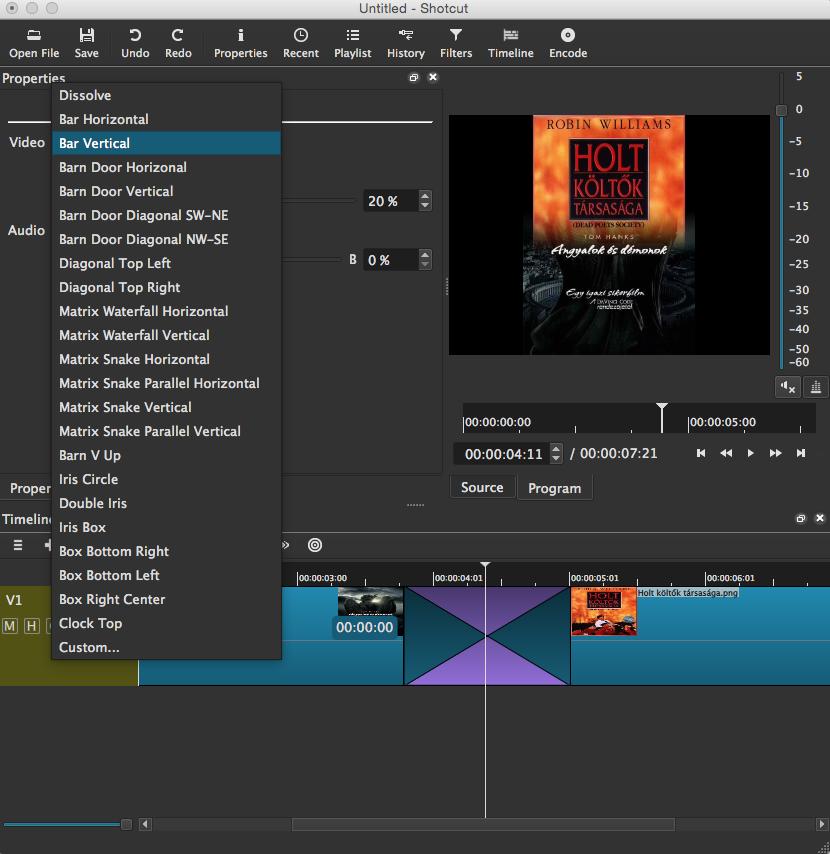830x854 pixels.
Task: Open the timeline hamburger menu
Action: (18, 545)
